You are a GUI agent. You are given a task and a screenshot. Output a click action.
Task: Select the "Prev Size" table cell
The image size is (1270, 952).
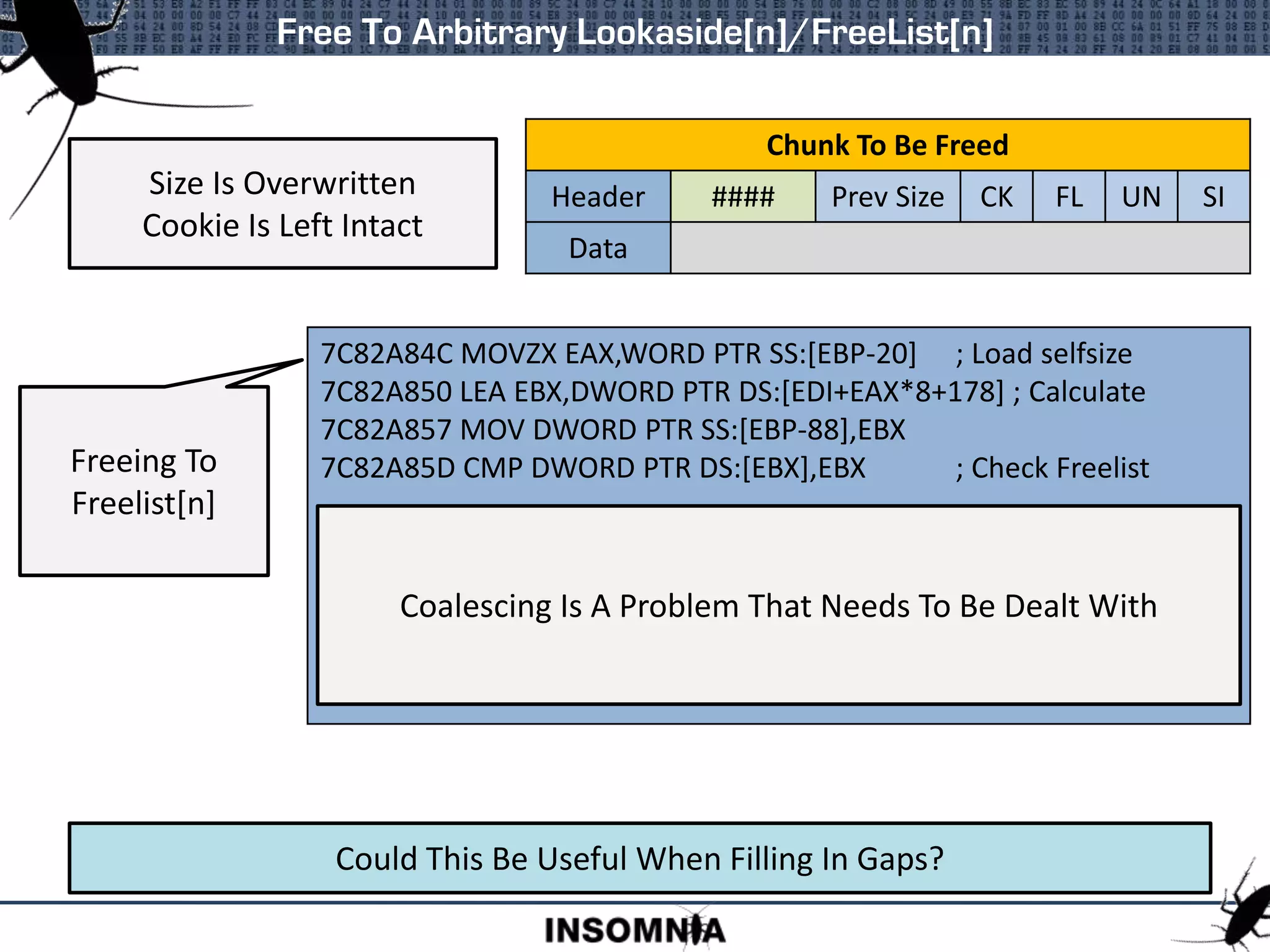point(887,196)
